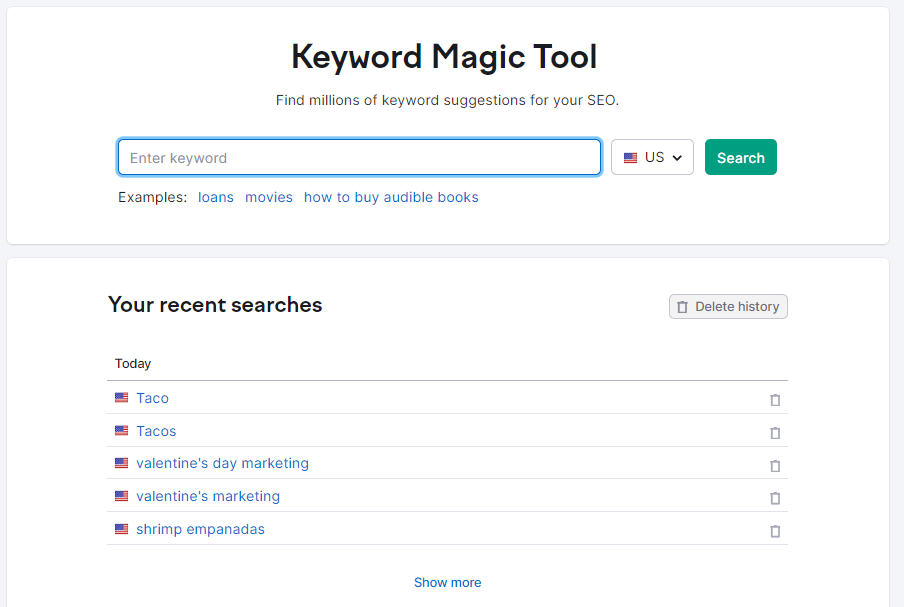904x607 pixels.
Task: Remove "Tacos" from search history
Action: click(x=775, y=432)
